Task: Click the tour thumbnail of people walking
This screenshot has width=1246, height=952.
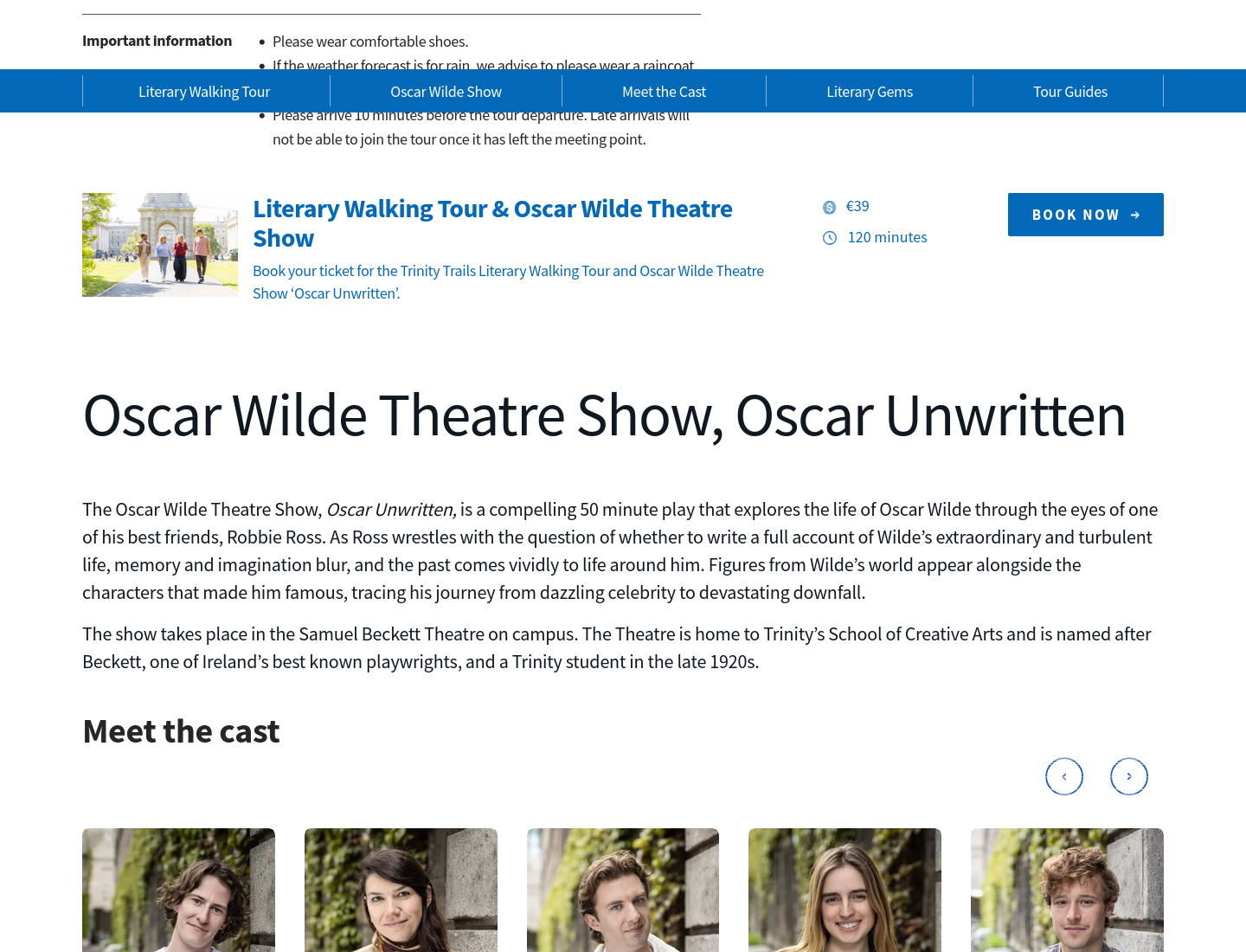Action: (160, 245)
